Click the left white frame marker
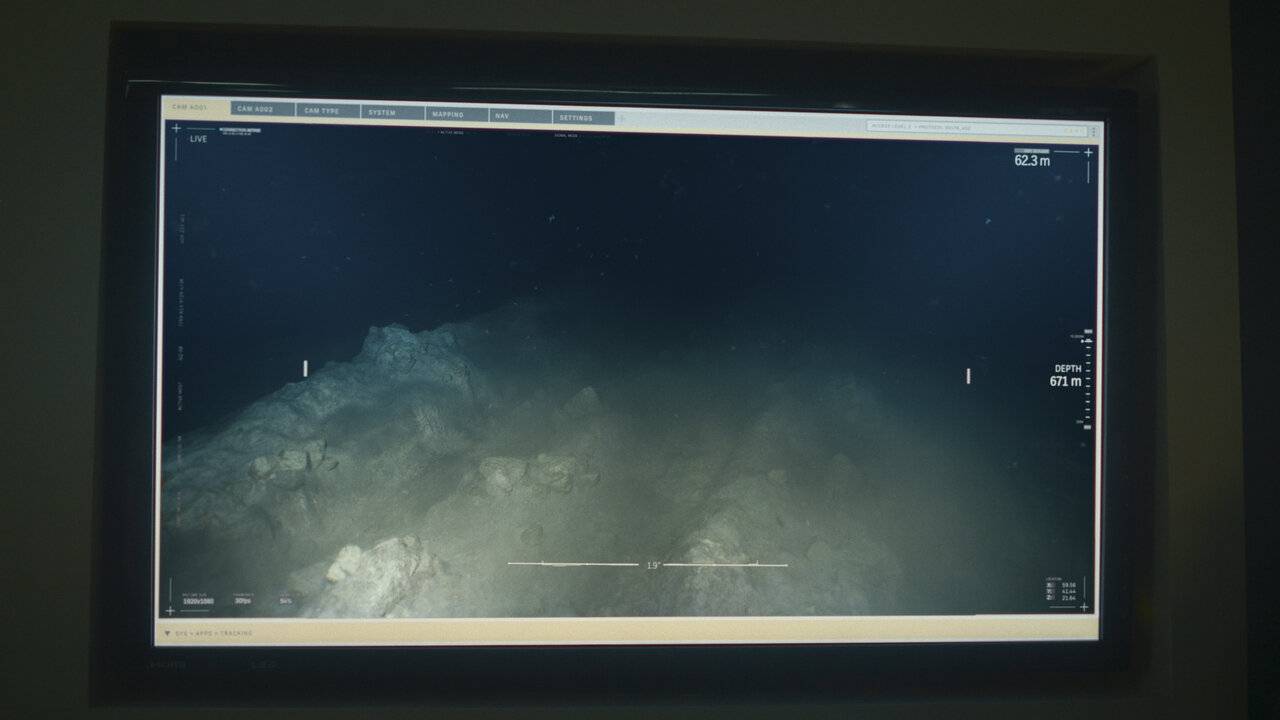Image resolution: width=1280 pixels, height=720 pixels. [305, 368]
